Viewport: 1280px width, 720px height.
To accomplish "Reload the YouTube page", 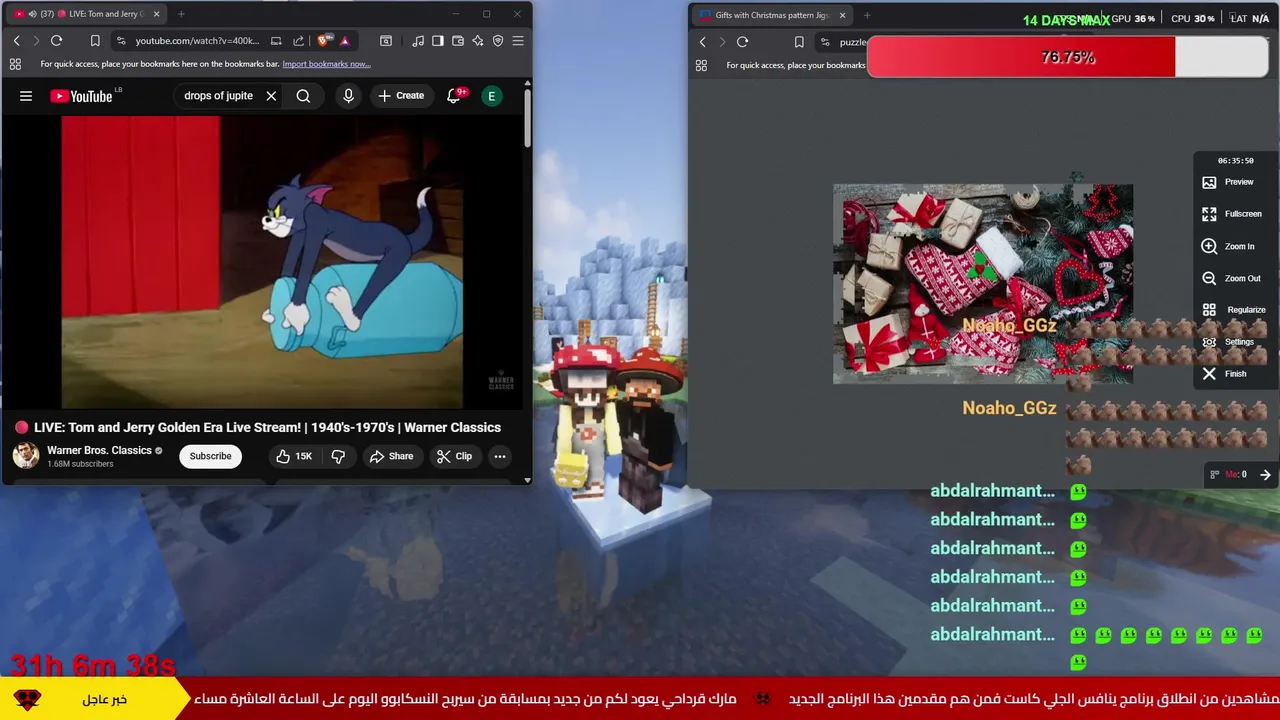I will [56, 41].
